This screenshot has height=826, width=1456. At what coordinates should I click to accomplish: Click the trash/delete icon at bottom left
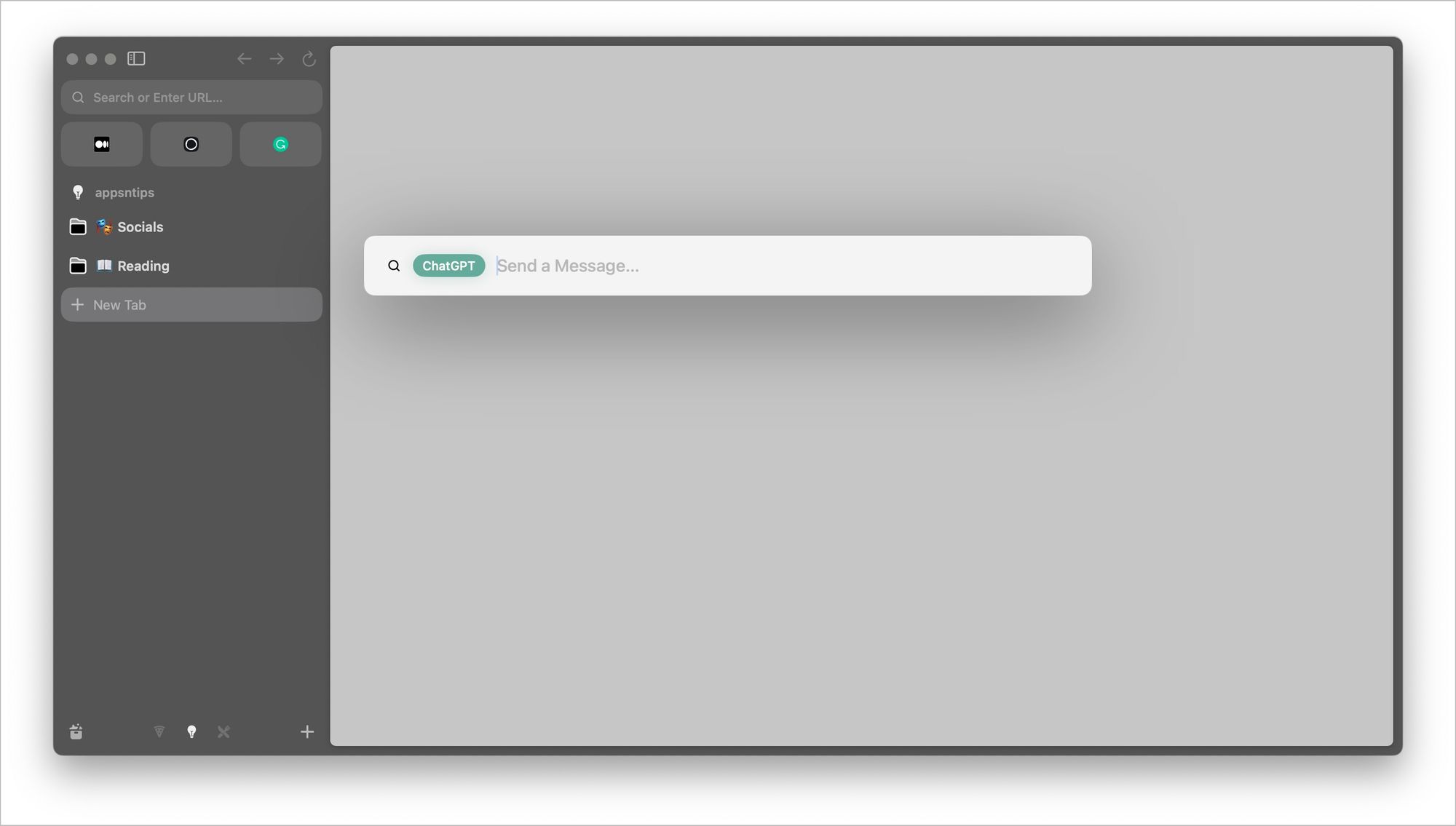[76, 731]
